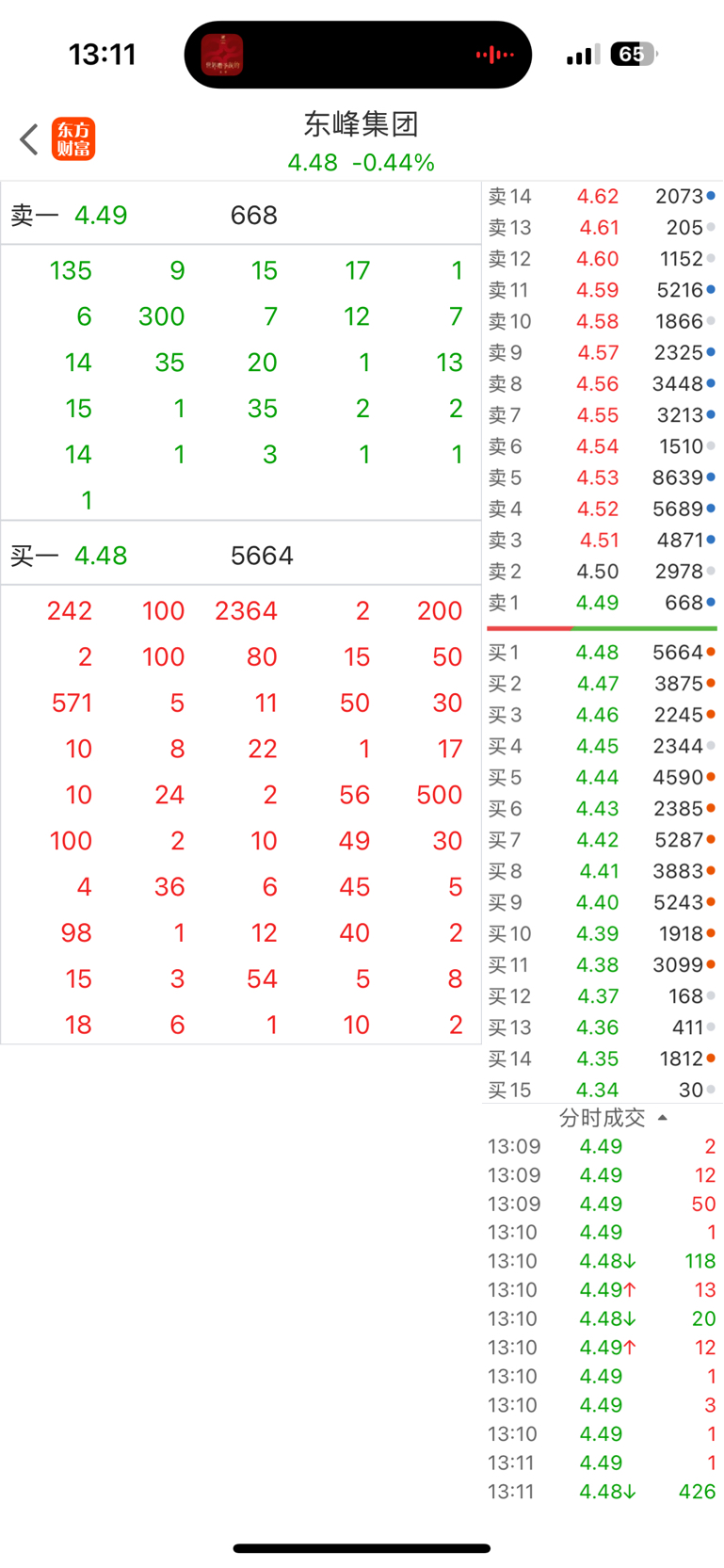Viewport: 724px width, 1568px height.
Task: Tap the 4.48 -0.44% price line
Action: pyautogui.click(x=362, y=163)
